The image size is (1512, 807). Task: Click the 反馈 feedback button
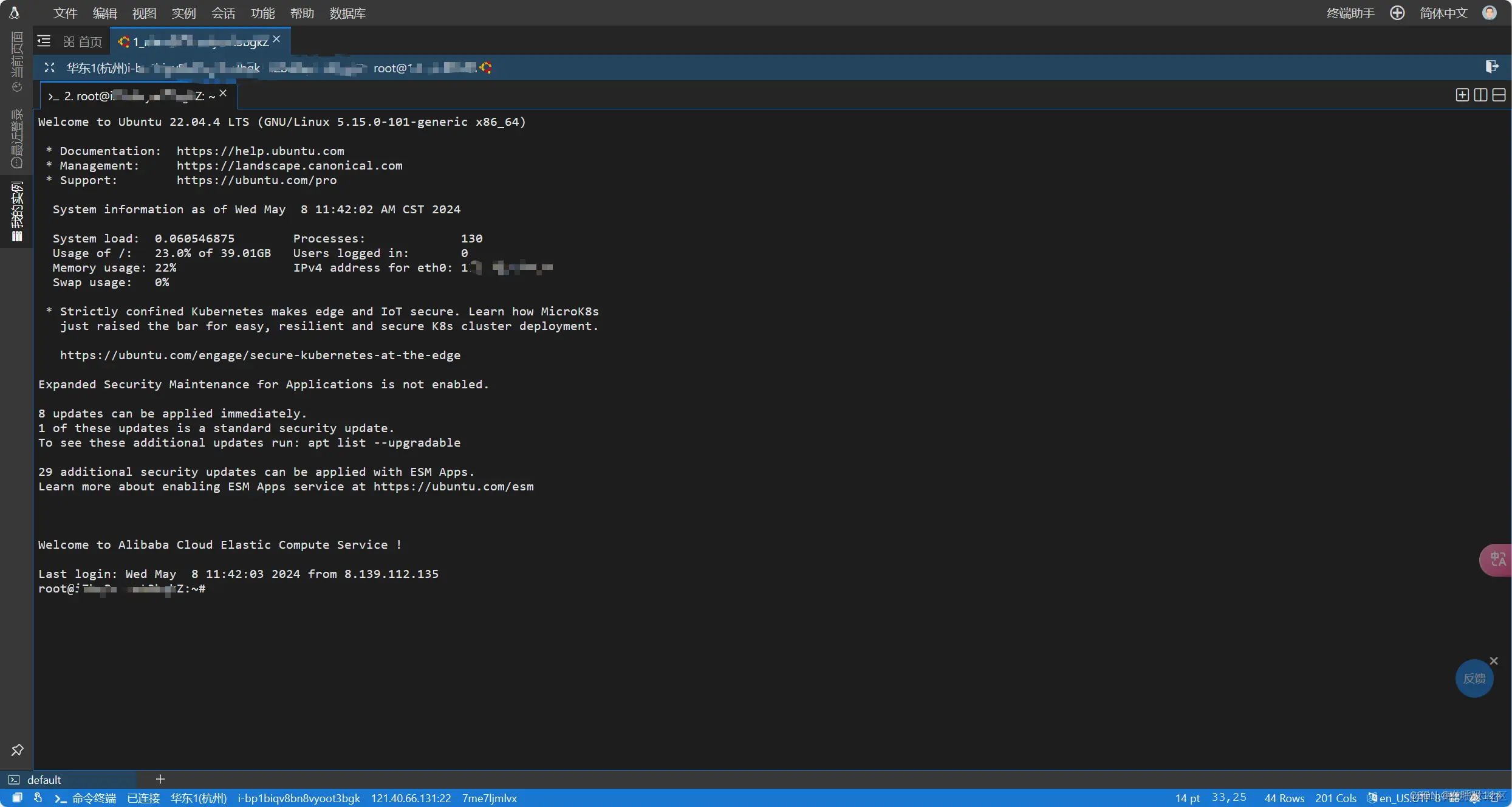[1474, 678]
